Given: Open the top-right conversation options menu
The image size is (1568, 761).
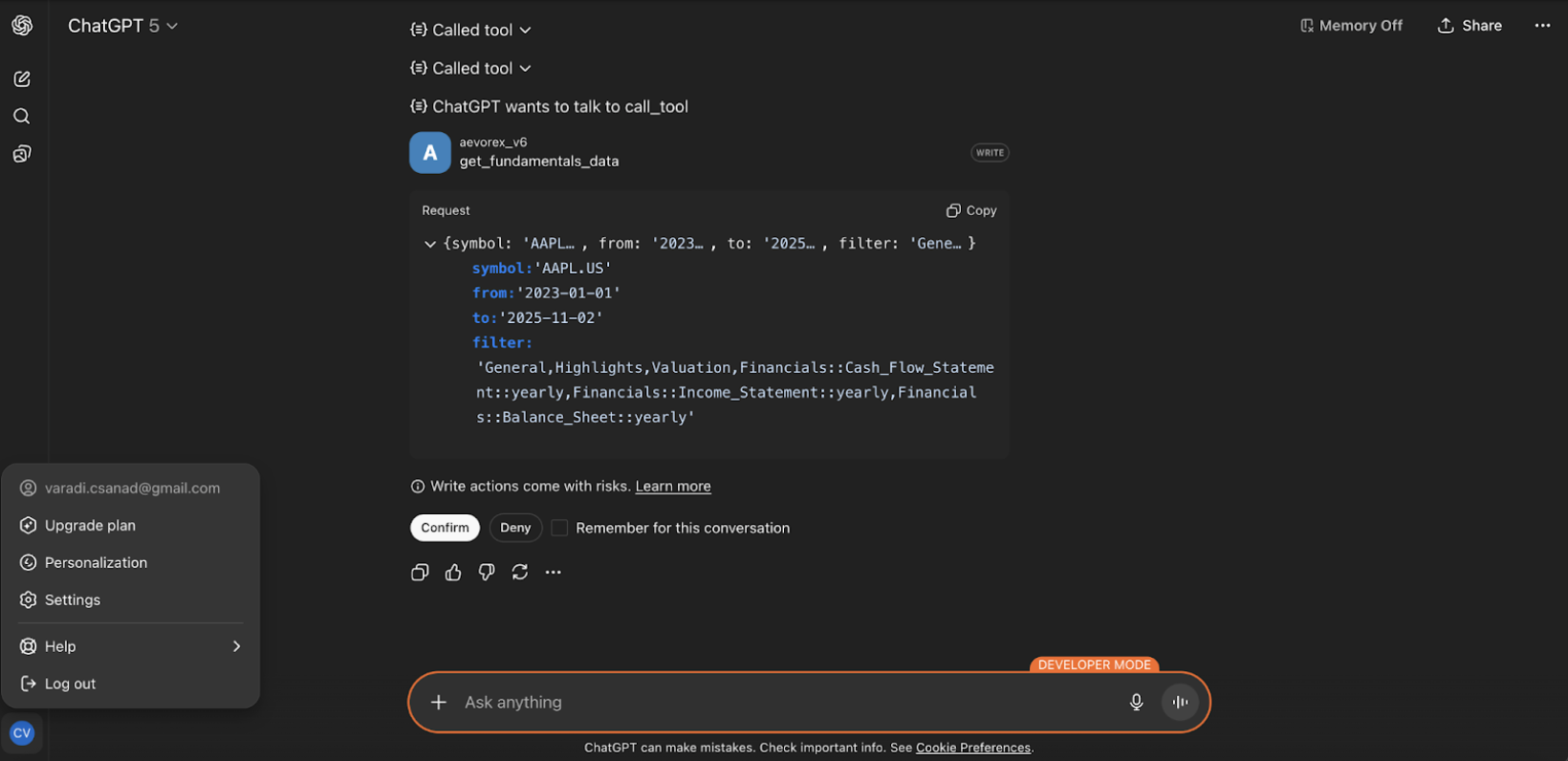Looking at the screenshot, I should coord(1542,26).
